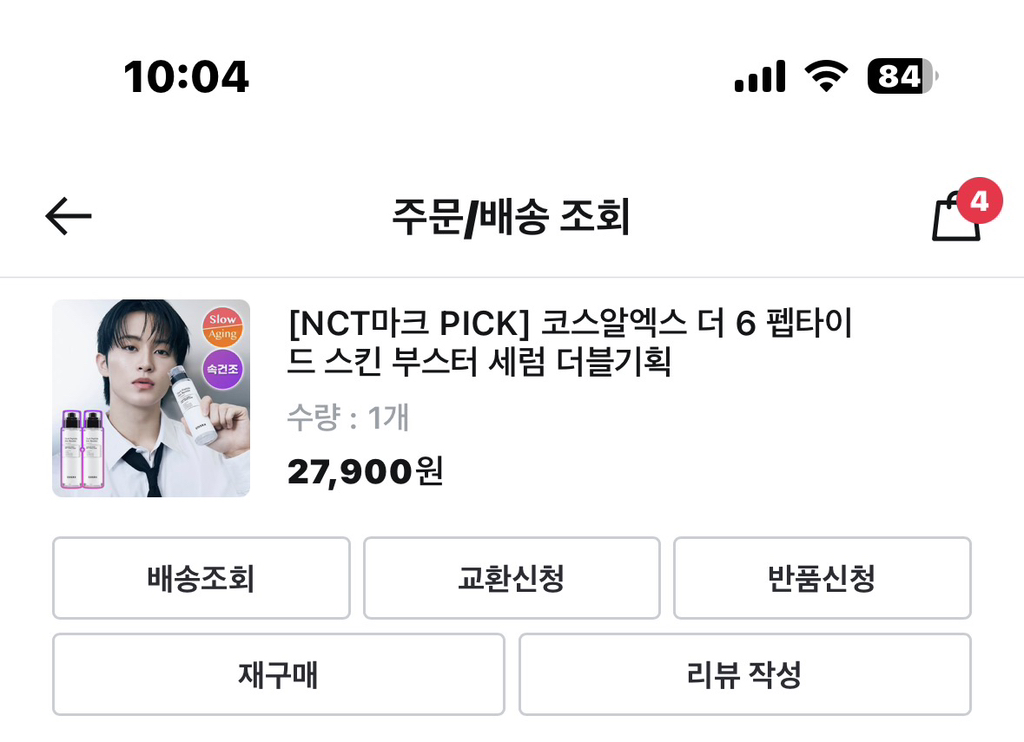1024x742 pixels.
Task: Tap the 주문/배송 조회 page title
Action: (511, 216)
